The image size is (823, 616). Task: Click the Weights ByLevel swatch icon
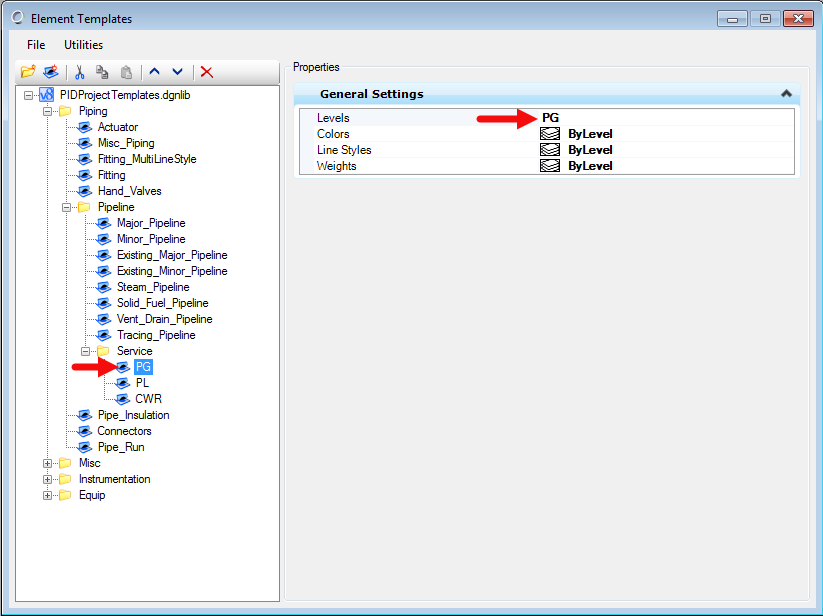(550, 166)
